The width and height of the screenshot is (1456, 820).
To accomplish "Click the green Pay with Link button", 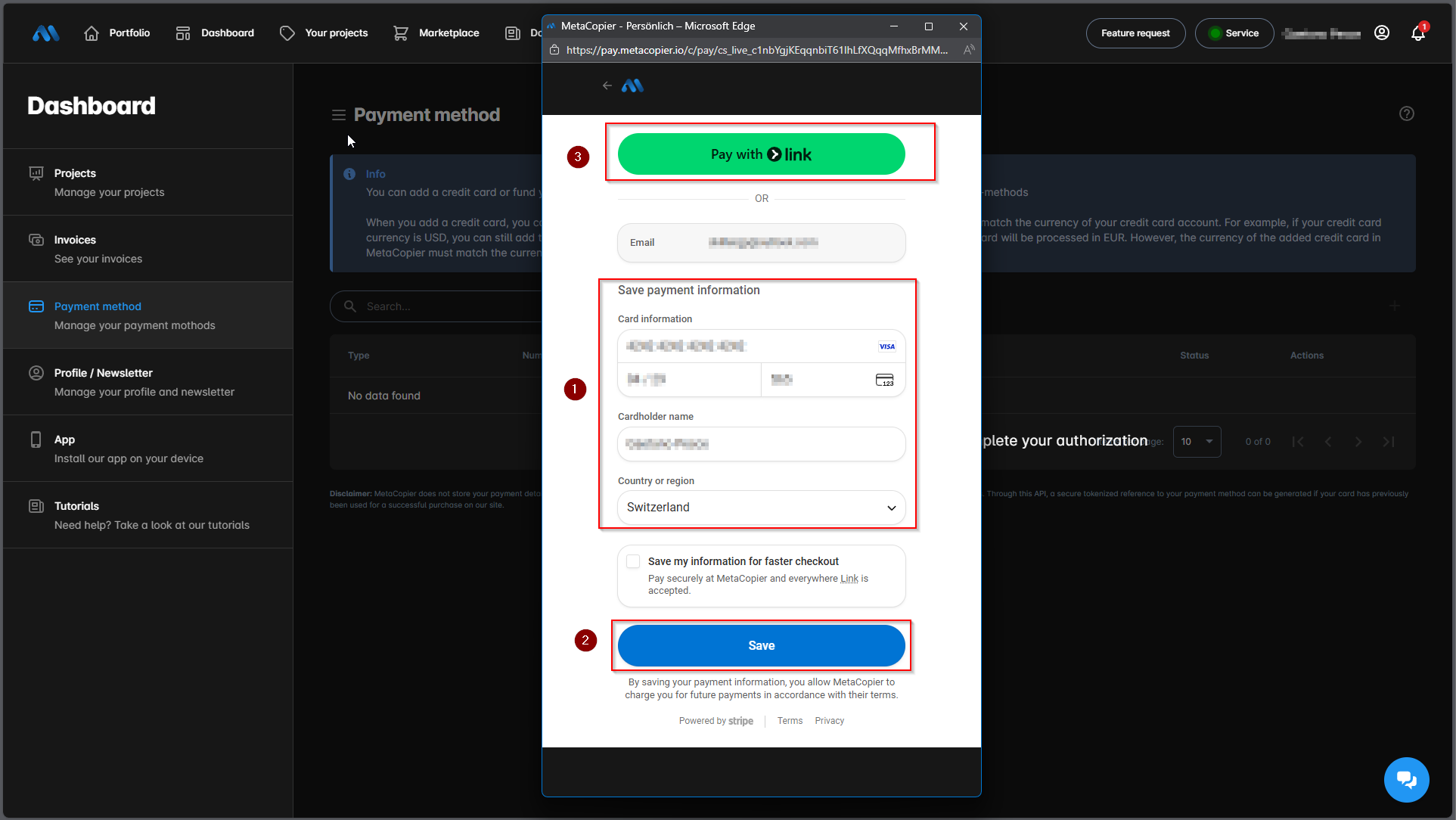I will (761, 154).
